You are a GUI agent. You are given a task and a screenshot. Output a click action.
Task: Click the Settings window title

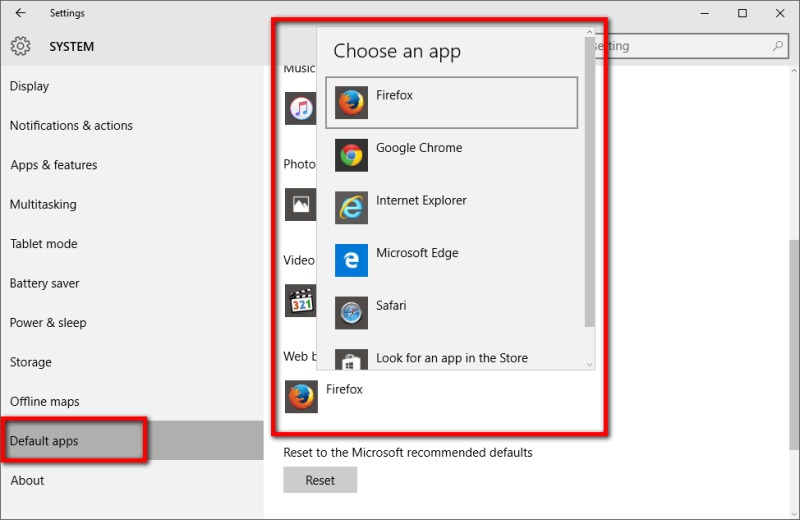point(67,13)
